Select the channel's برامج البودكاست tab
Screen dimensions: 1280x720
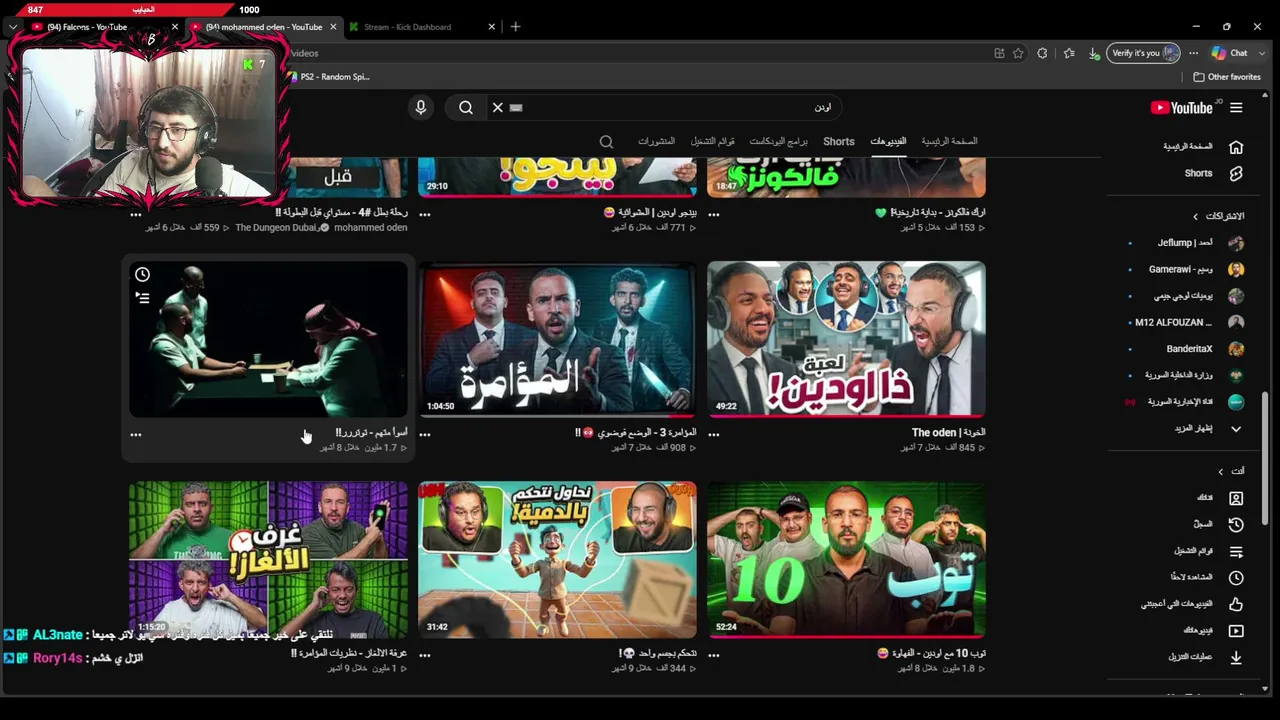(778, 142)
